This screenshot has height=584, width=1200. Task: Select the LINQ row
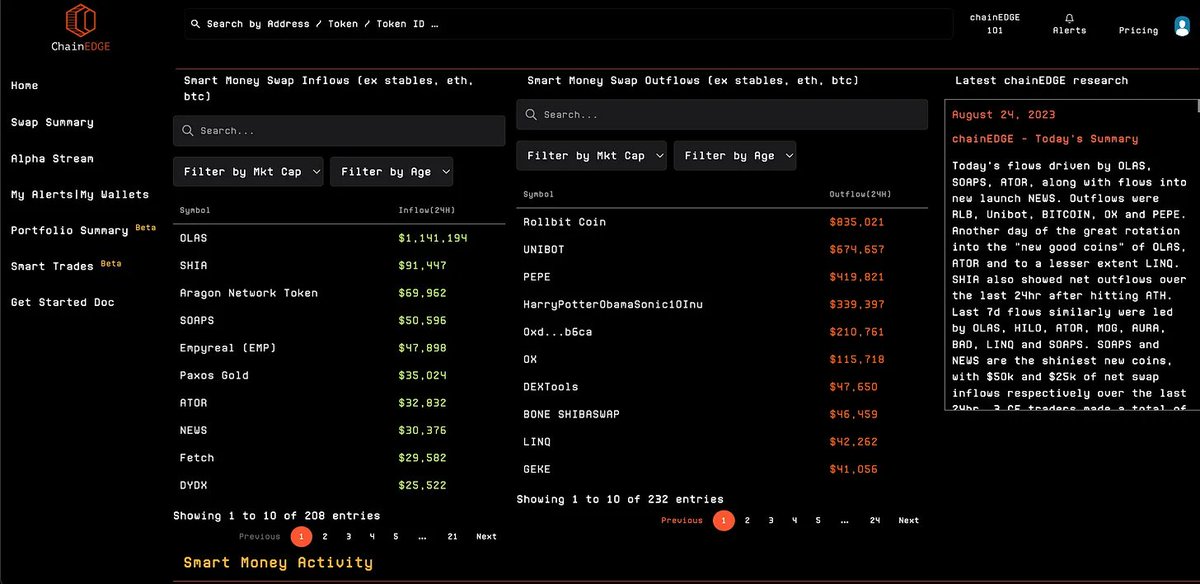coord(721,442)
